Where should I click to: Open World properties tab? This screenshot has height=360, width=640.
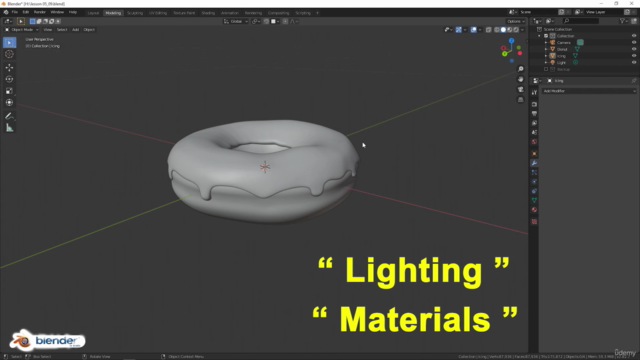(x=534, y=142)
